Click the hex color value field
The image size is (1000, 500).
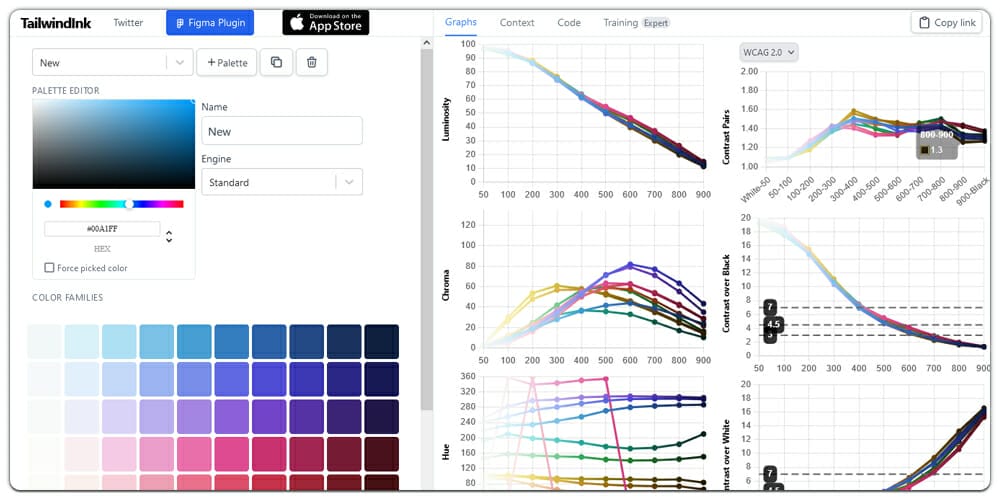(x=102, y=229)
